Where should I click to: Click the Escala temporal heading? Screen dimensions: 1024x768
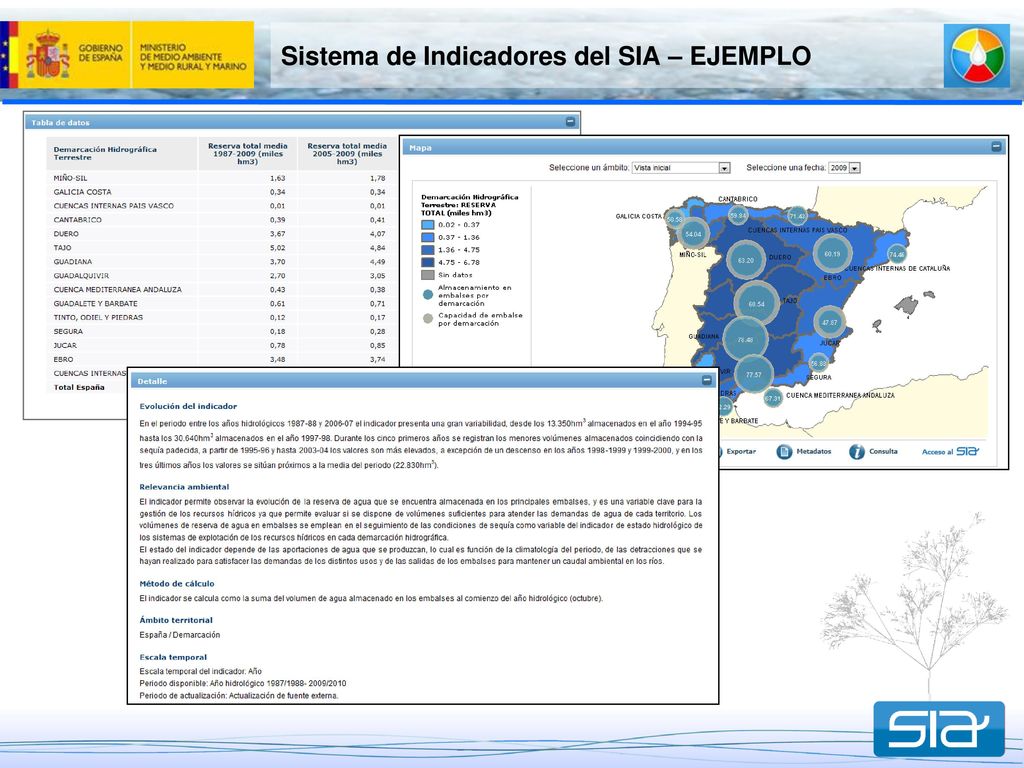tap(173, 657)
